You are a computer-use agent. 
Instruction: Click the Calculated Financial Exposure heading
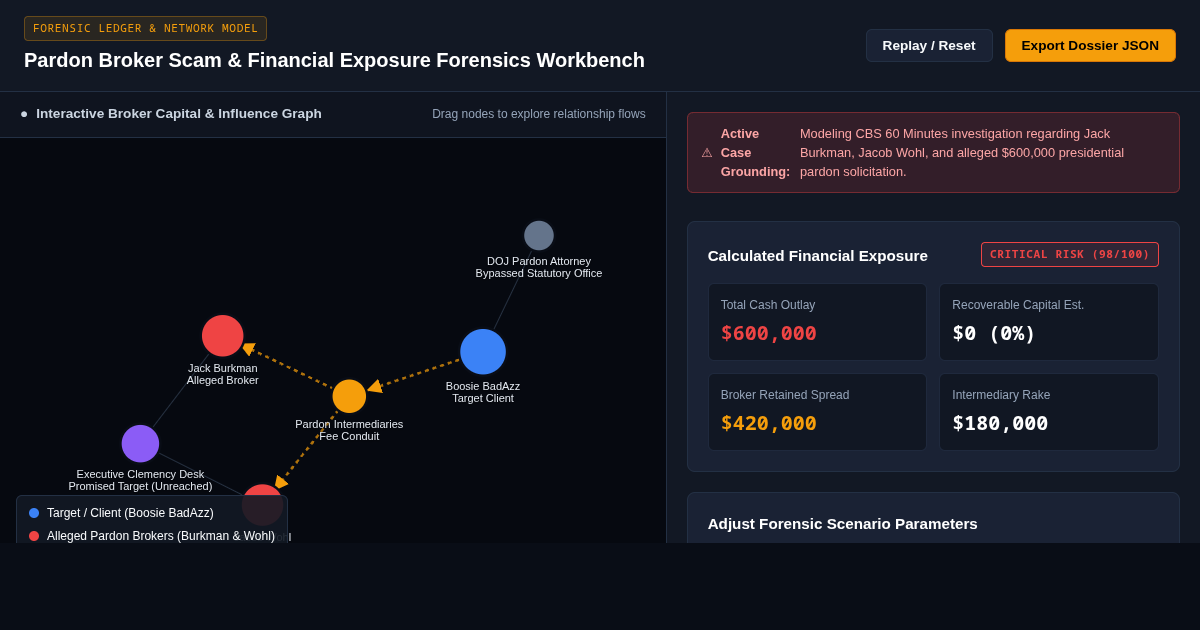(818, 256)
